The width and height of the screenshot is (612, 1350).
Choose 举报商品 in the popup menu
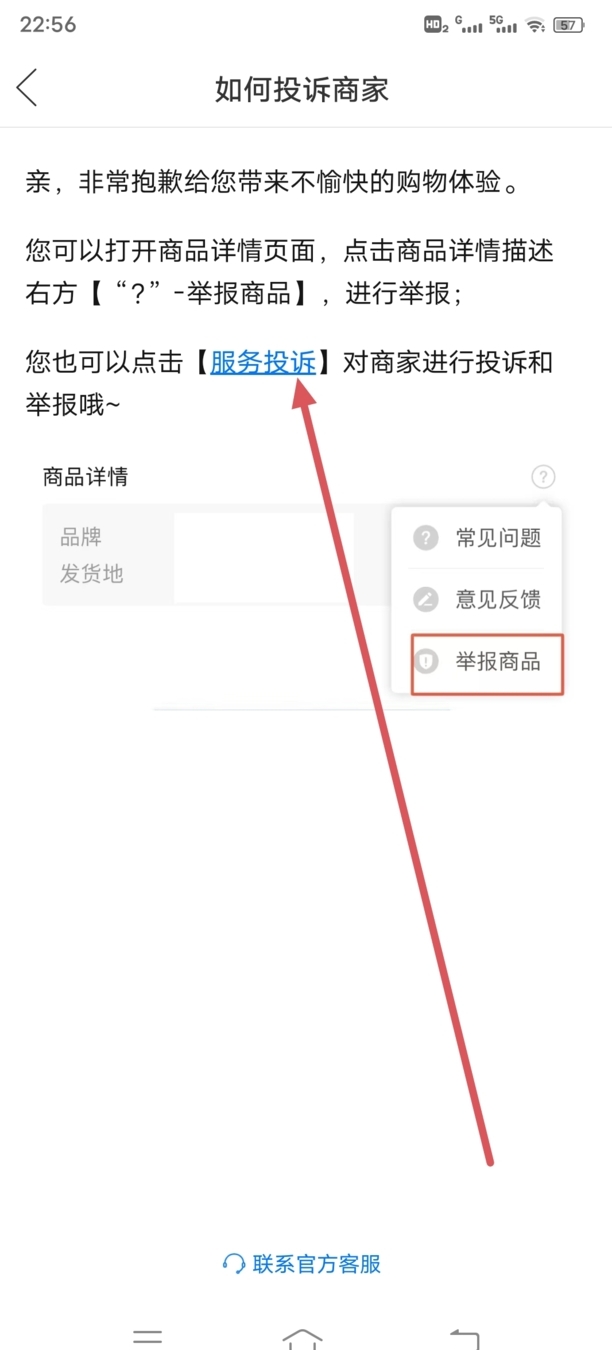tap(486, 662)
